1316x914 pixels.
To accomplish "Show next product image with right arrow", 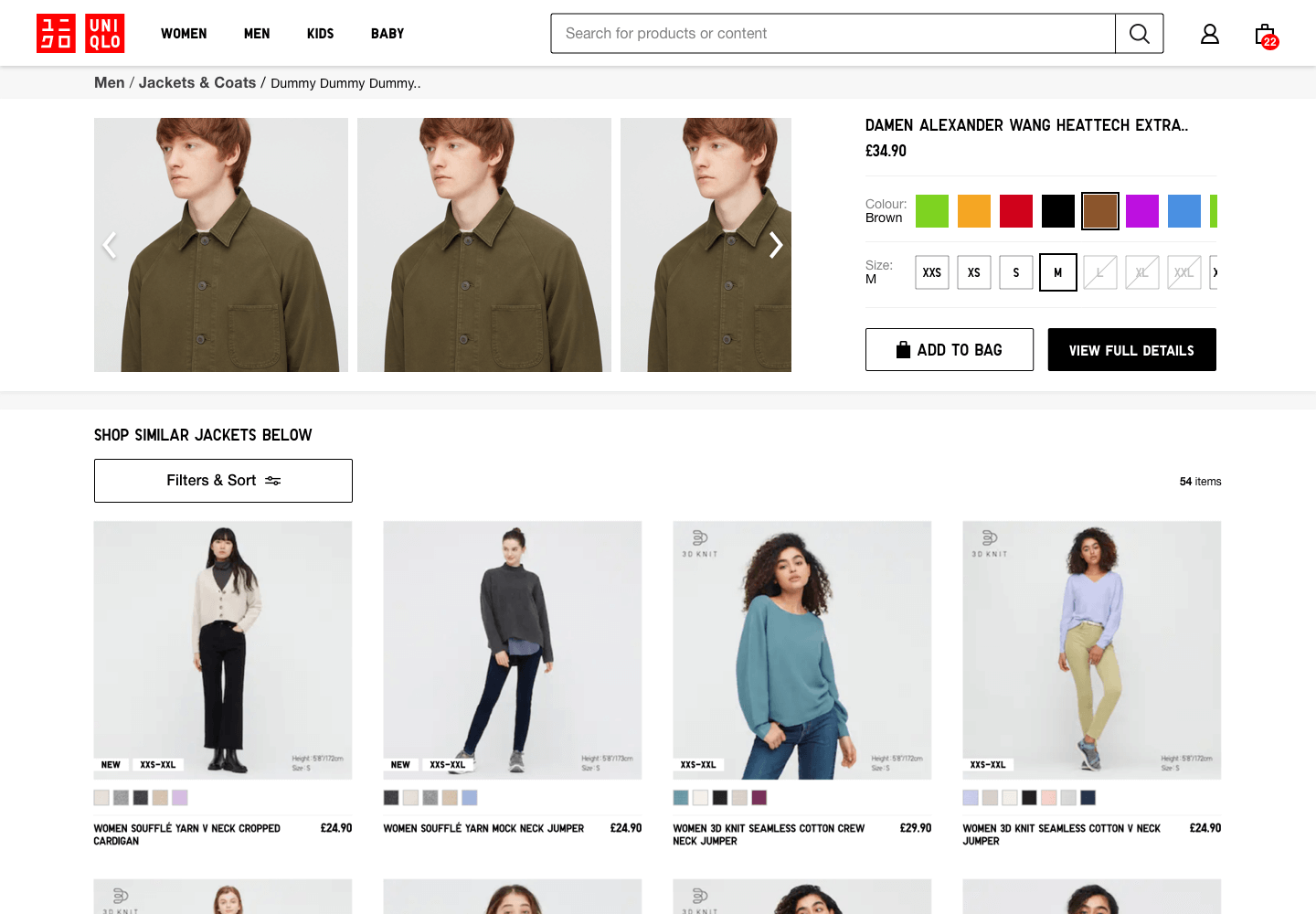I will [x=776, y=245].
